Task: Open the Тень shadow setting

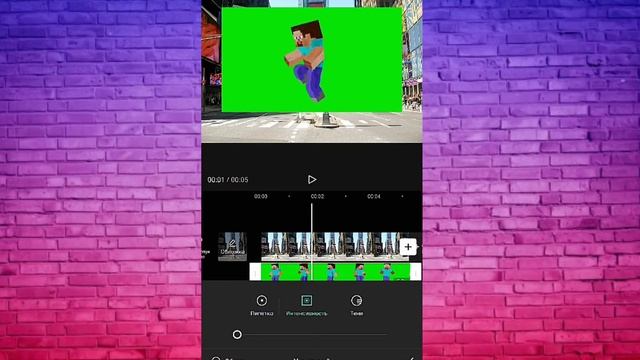Action: (x=356, y=305)
